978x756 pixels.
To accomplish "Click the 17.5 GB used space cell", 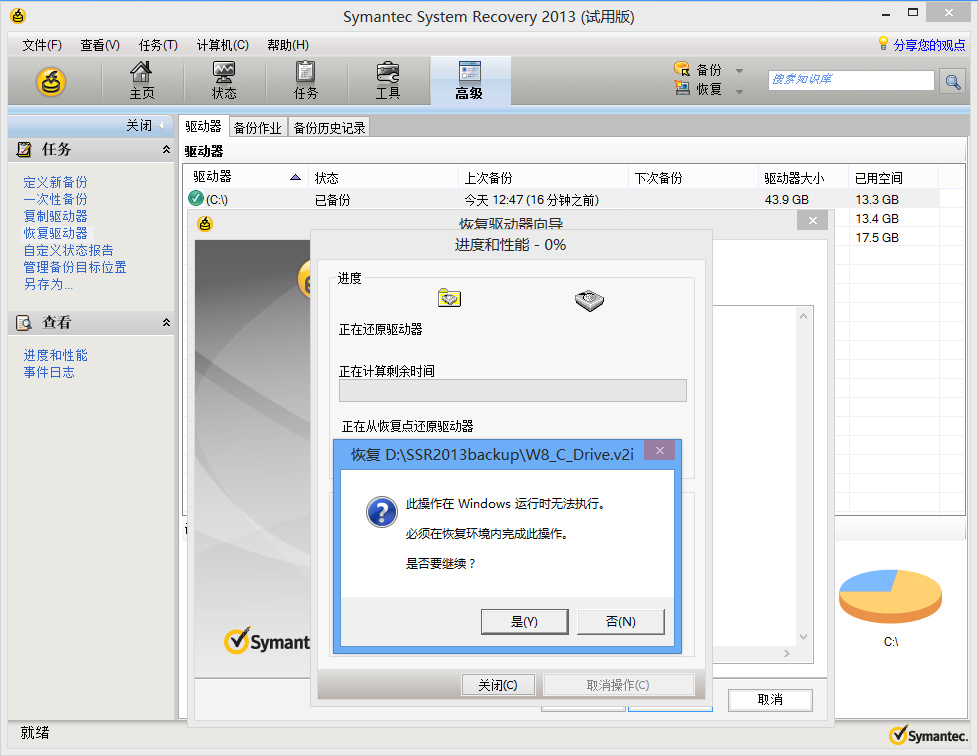I will tap(877, 238).
